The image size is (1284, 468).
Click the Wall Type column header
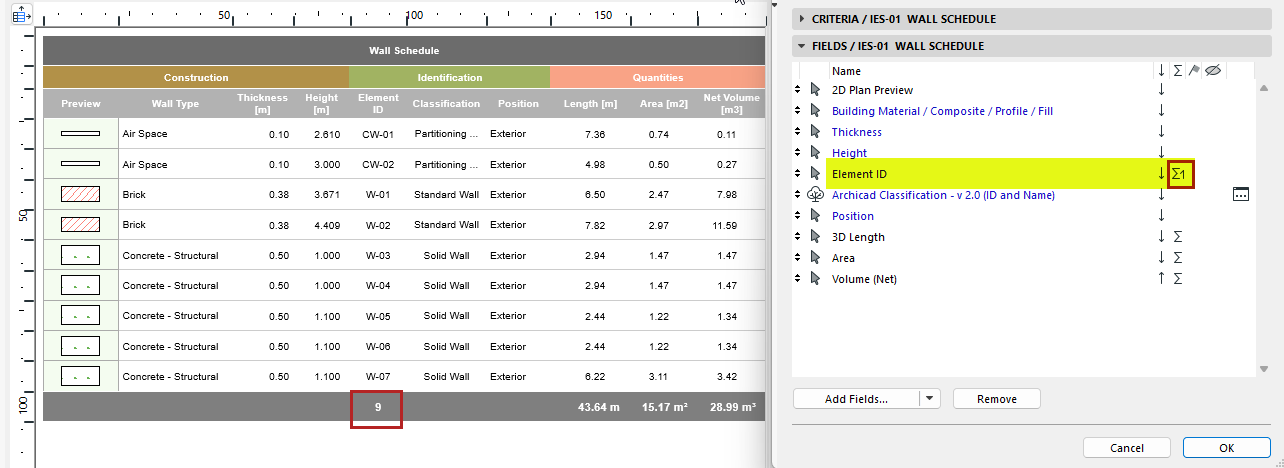tap(175, 104)
